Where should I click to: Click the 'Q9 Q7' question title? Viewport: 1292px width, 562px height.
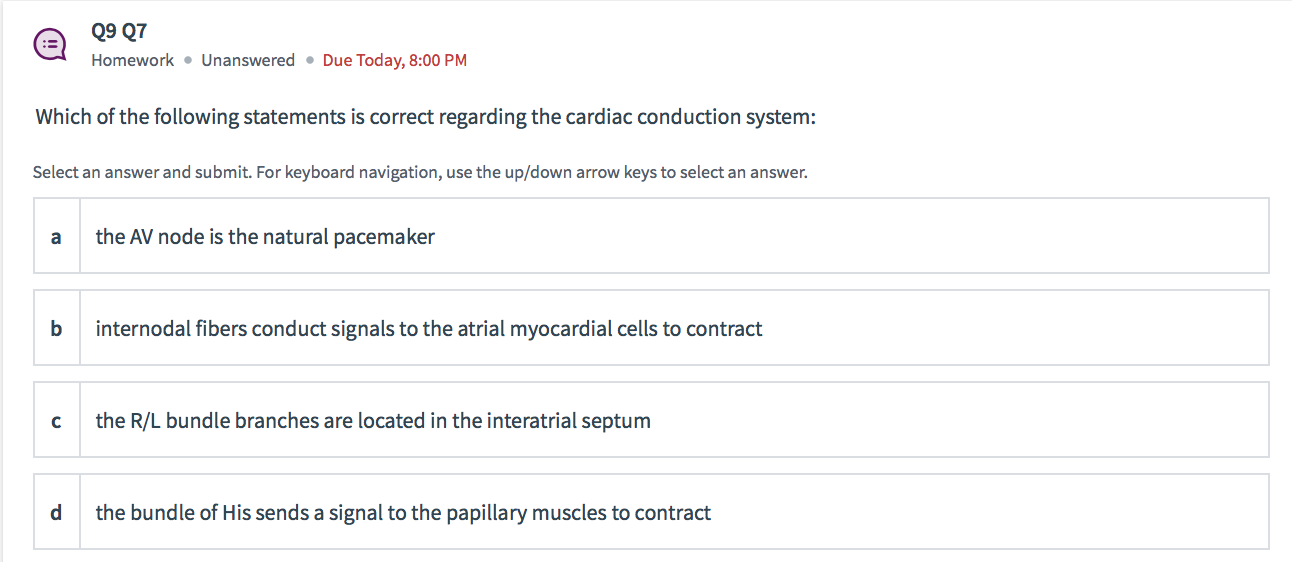119,32
